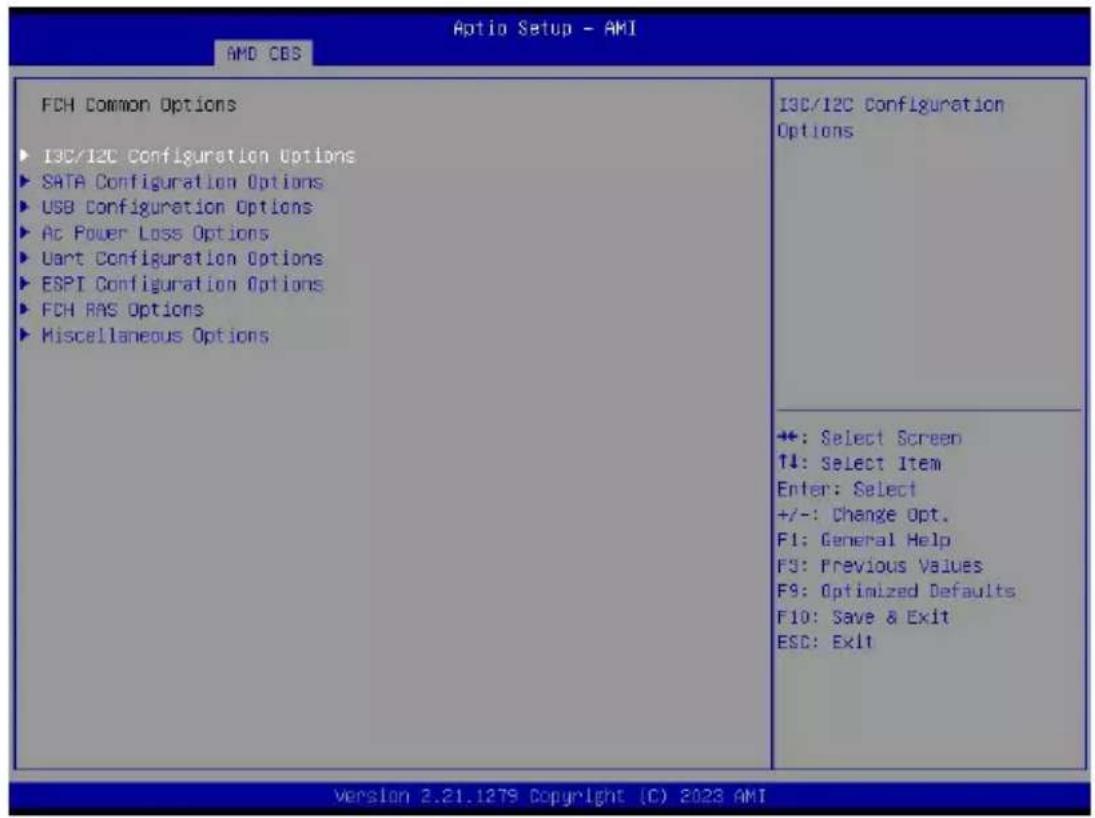This screenshot has width=1095, height=818.
Task: Open SATA Configuration Options submenu
Action: click(182, 182)
